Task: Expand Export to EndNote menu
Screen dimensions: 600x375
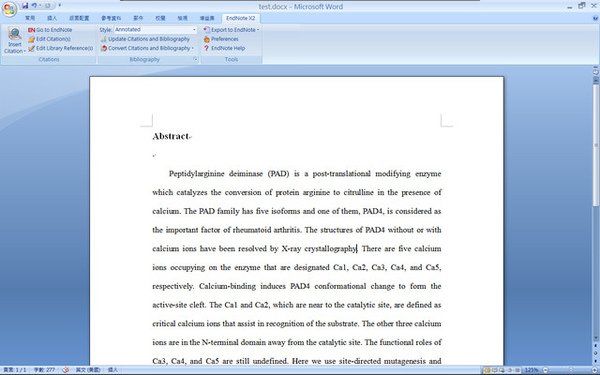Action: point(231,29)
